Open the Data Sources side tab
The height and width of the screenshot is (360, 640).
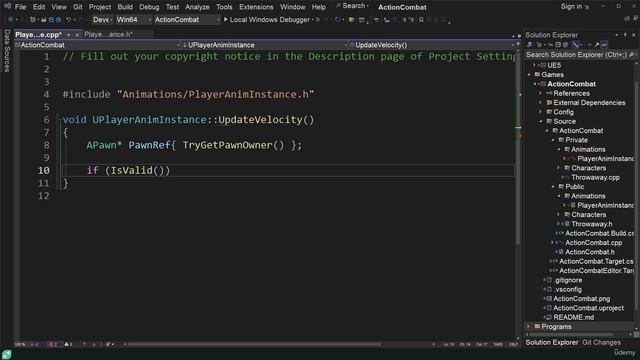(x=7, y=51)
